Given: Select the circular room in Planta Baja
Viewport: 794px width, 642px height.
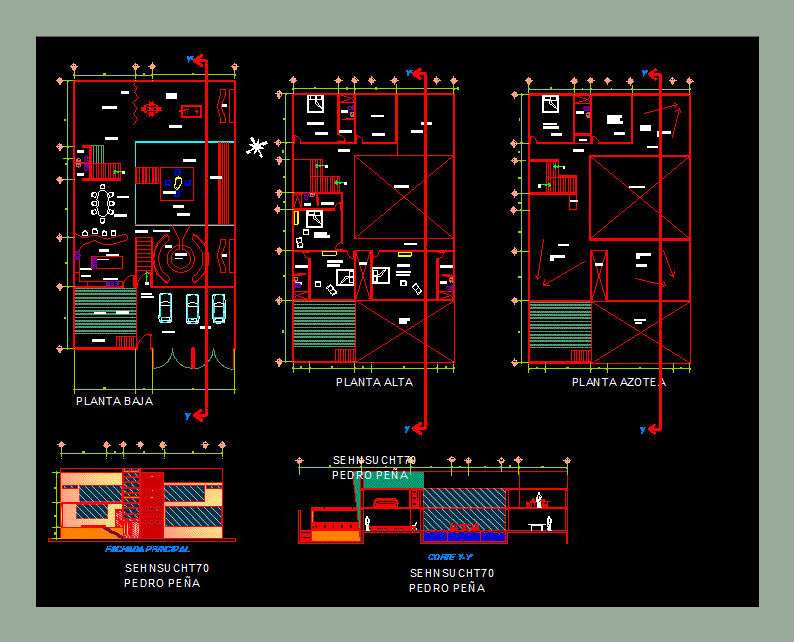Looking at the screenshot, I should point(179,257).
